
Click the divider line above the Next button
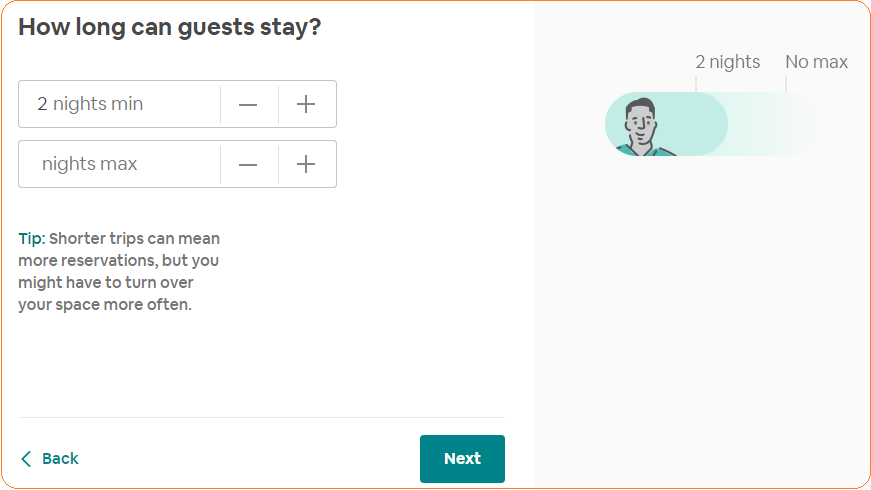pyautogui.click(x=261, y=417)
